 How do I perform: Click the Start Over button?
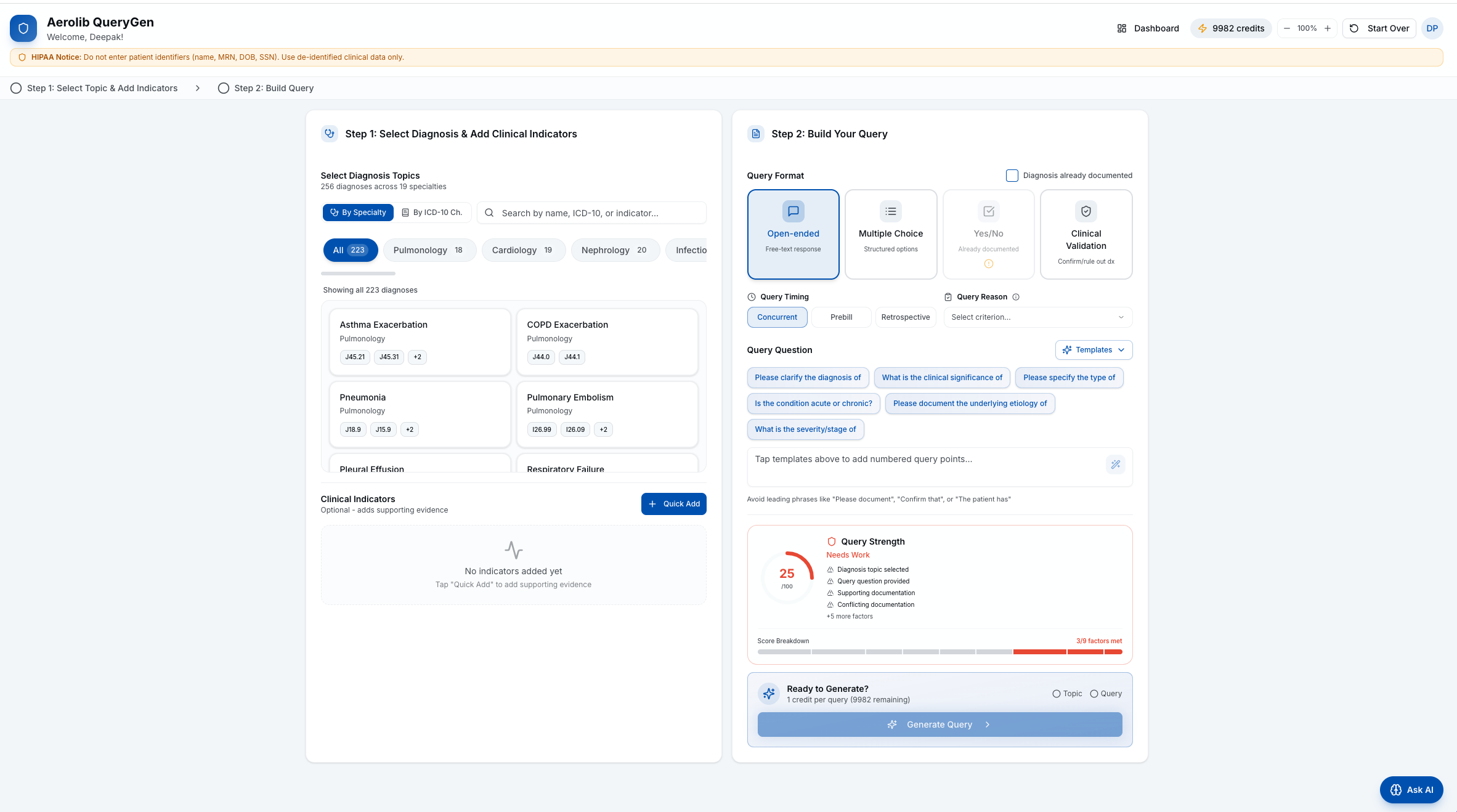[x=1379, y=28]
